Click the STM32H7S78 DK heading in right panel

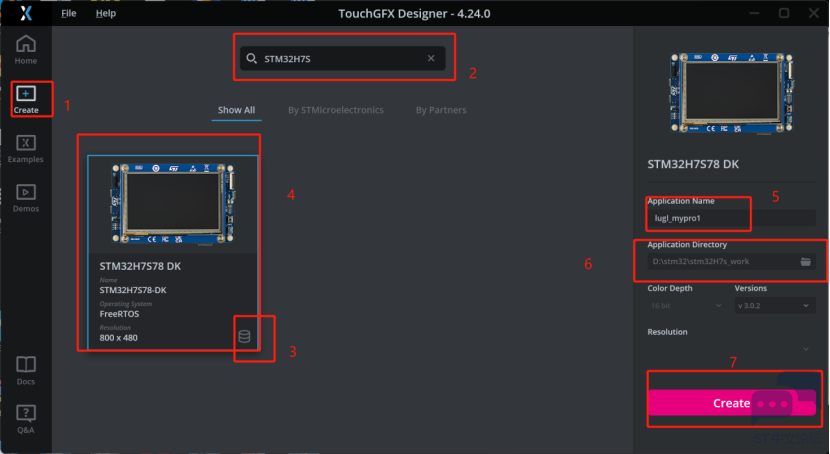click(x=693, y=164)
